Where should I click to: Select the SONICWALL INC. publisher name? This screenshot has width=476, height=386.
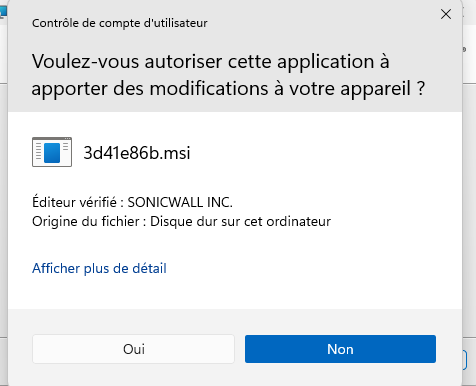[x=180, y=202]
